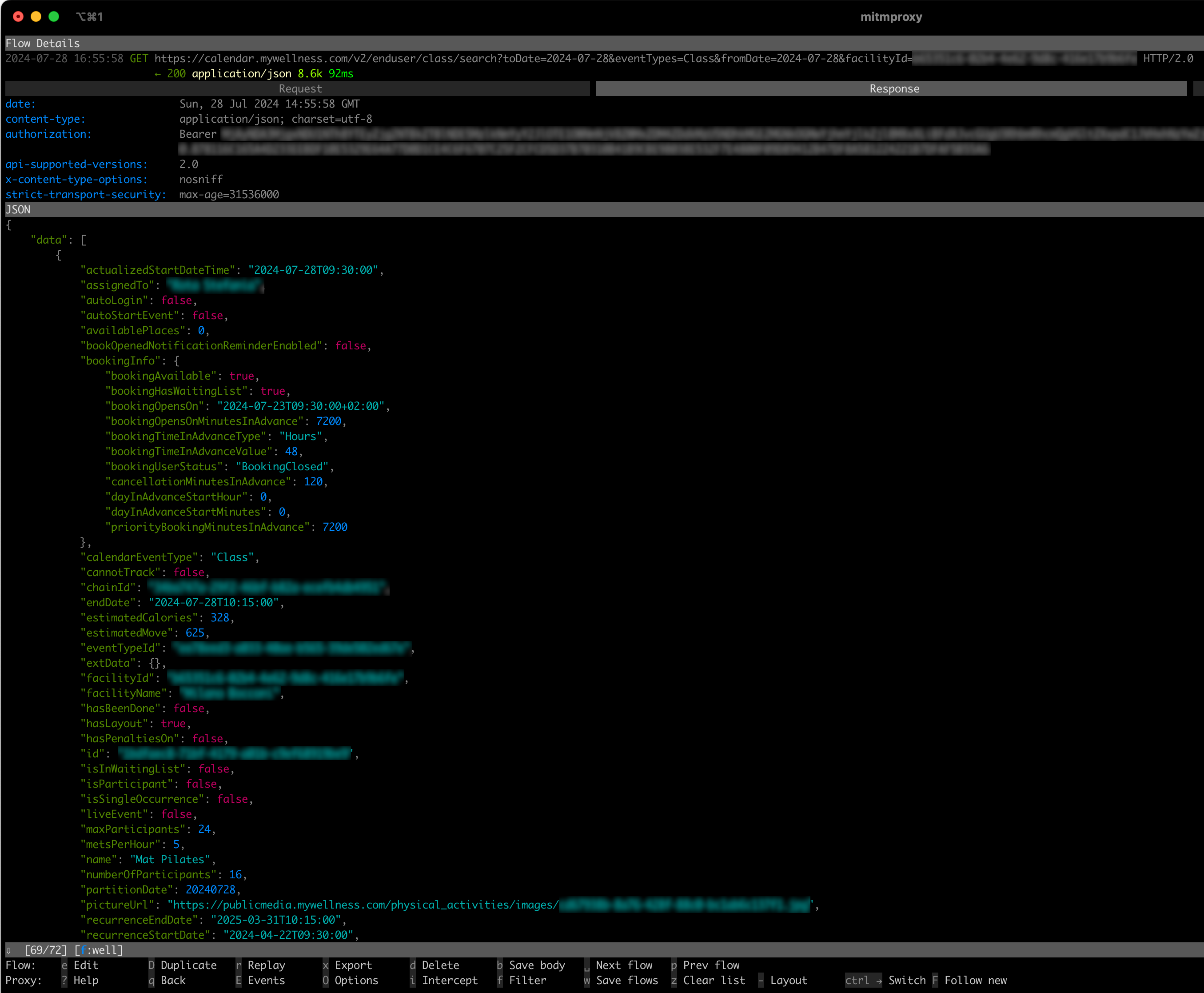Click the Save body command
Screen dimensions: 1204x993
coord(531,965)
